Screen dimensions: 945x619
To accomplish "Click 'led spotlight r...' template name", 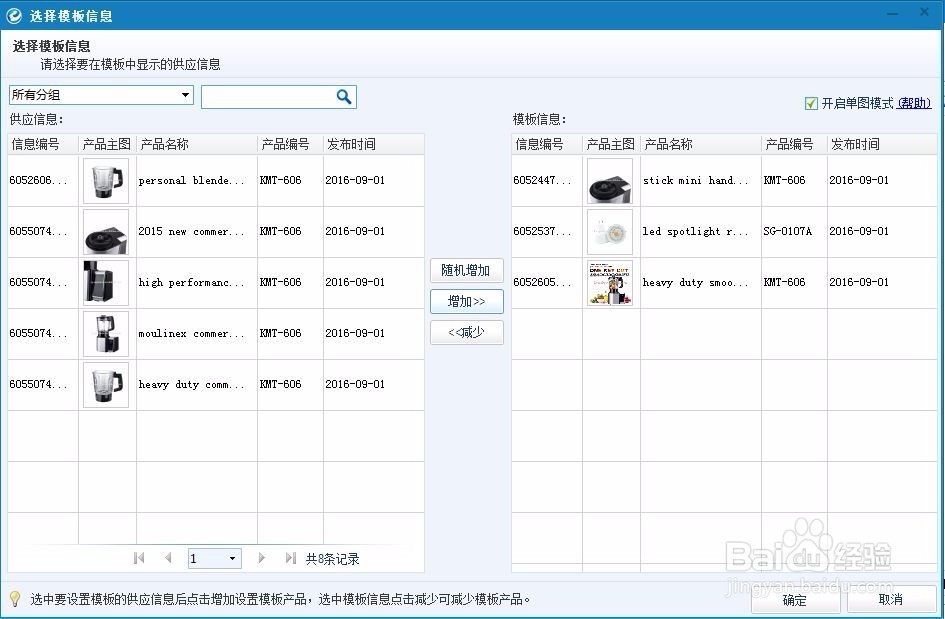I will pyautogui.click(x=695, y=231).
